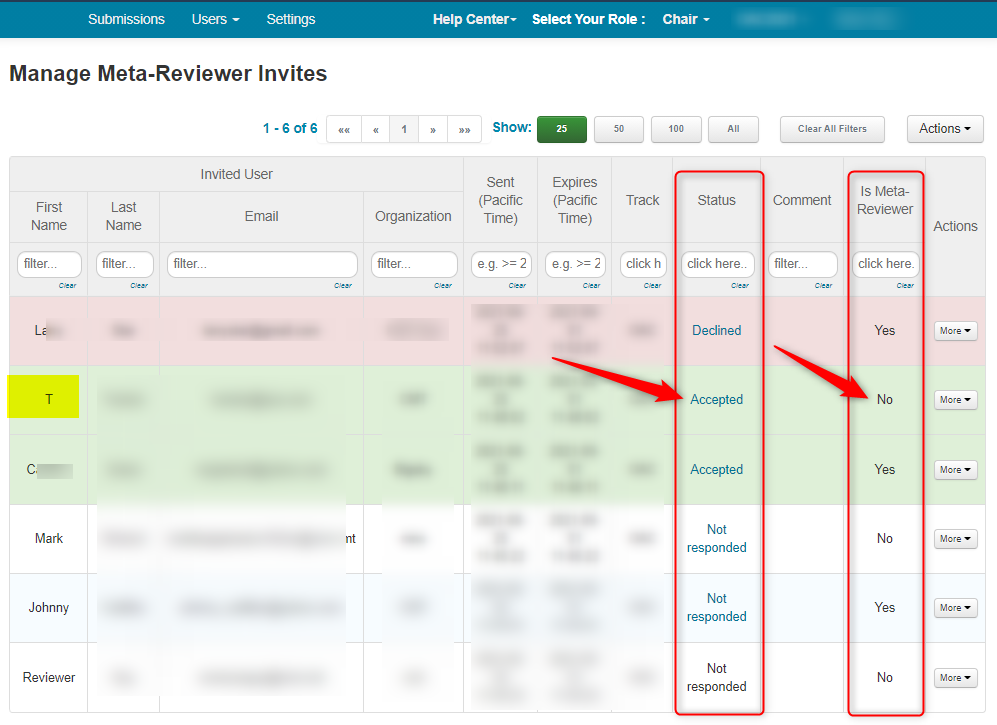Select the first name cell 'Johnny'
Image resolution: width=997 pixels, height=725 pixels.
pyautogui.click(x=49, y=607)
